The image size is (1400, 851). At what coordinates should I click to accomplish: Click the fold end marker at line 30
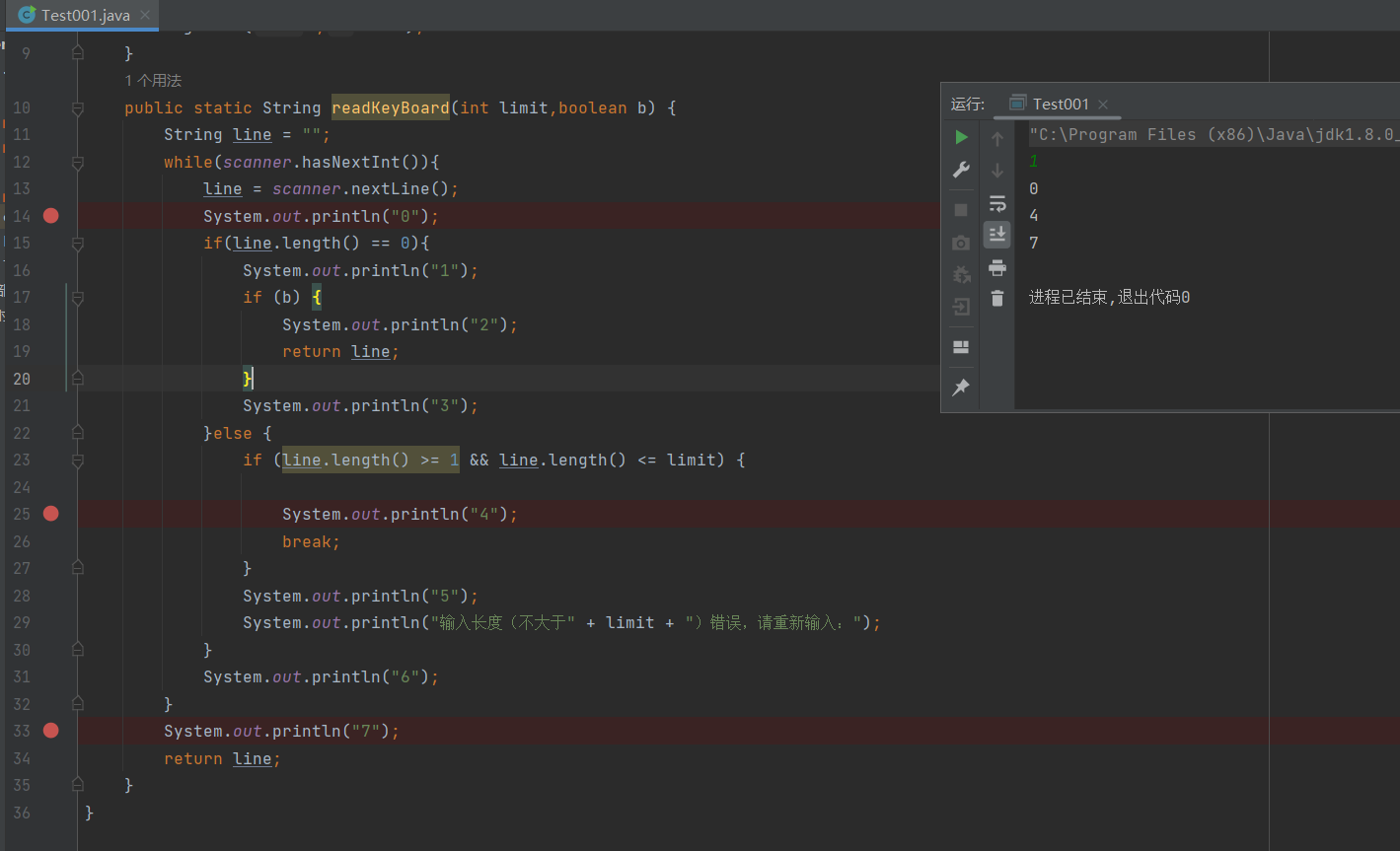tap(78, 650)
